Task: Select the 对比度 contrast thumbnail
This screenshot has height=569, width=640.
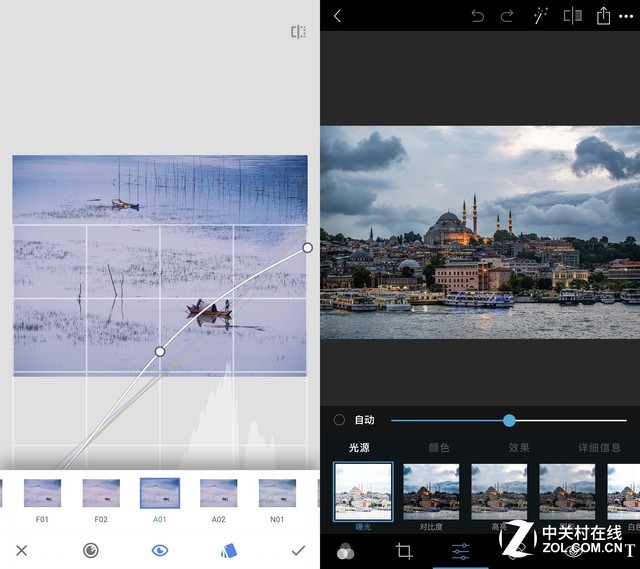Action: click(x=431, y=492)
